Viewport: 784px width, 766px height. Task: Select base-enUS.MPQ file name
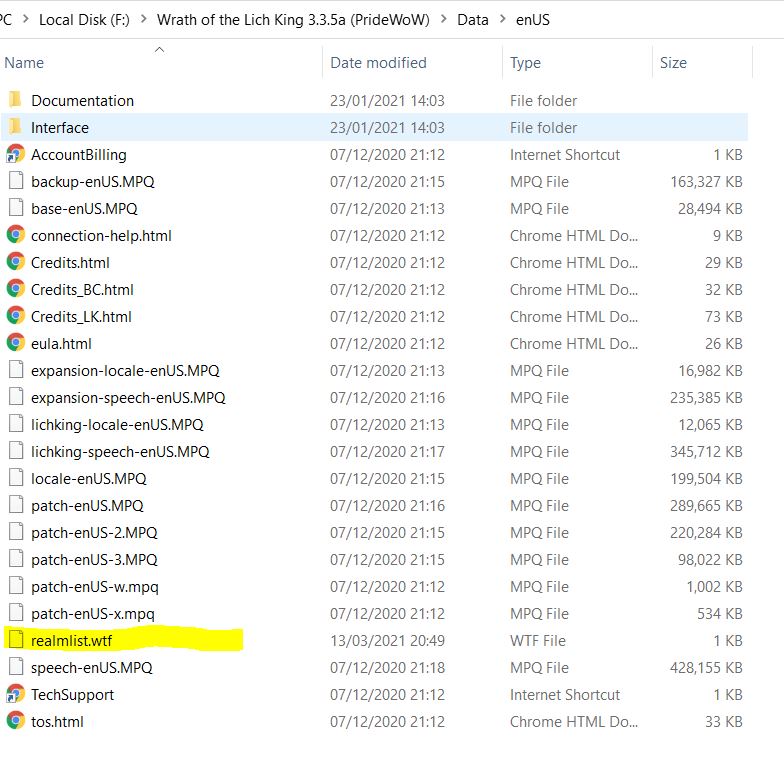tap(84, 208)
